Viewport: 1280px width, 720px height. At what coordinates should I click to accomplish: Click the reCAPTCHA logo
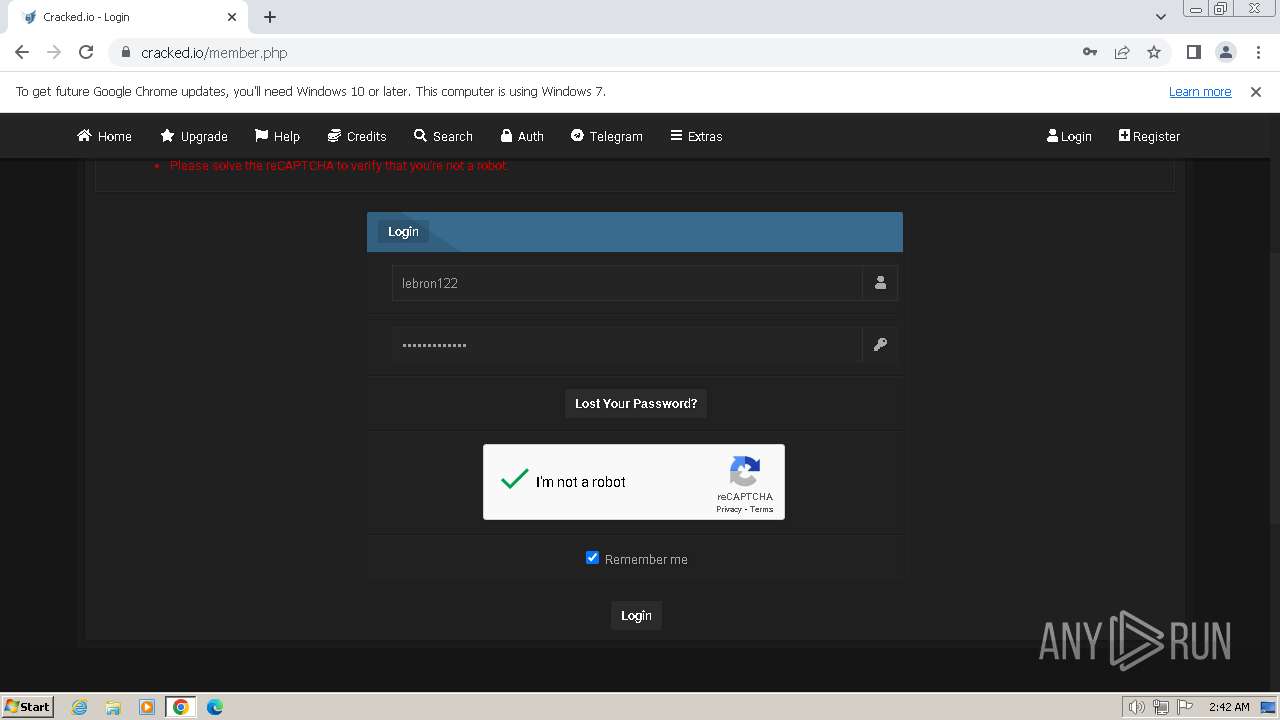pos(745,471)
